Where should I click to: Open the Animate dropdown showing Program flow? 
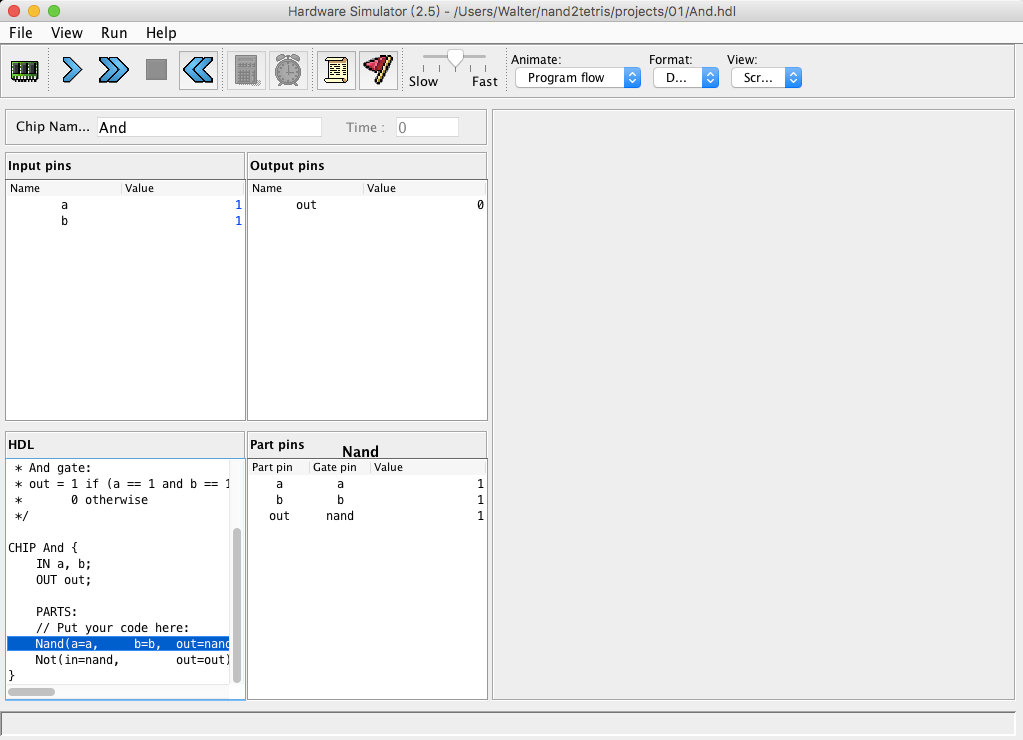coord(577,78)
